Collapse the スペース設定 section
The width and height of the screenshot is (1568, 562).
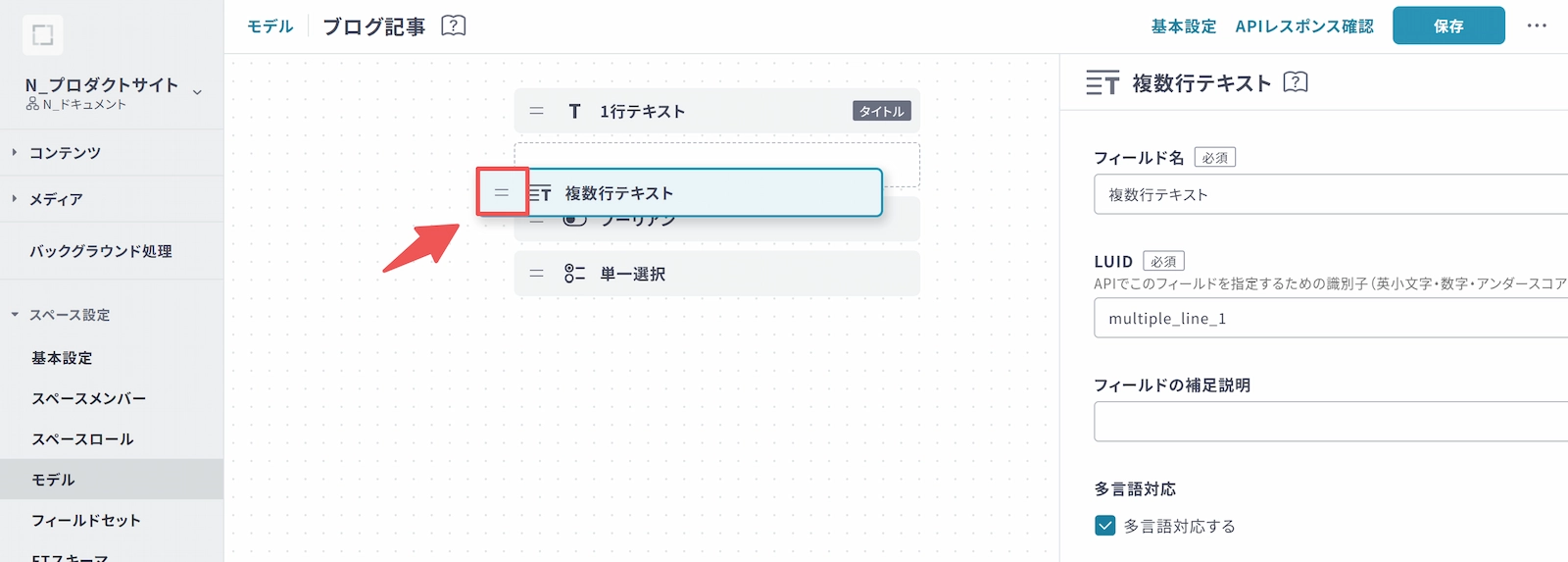(15, 315)
